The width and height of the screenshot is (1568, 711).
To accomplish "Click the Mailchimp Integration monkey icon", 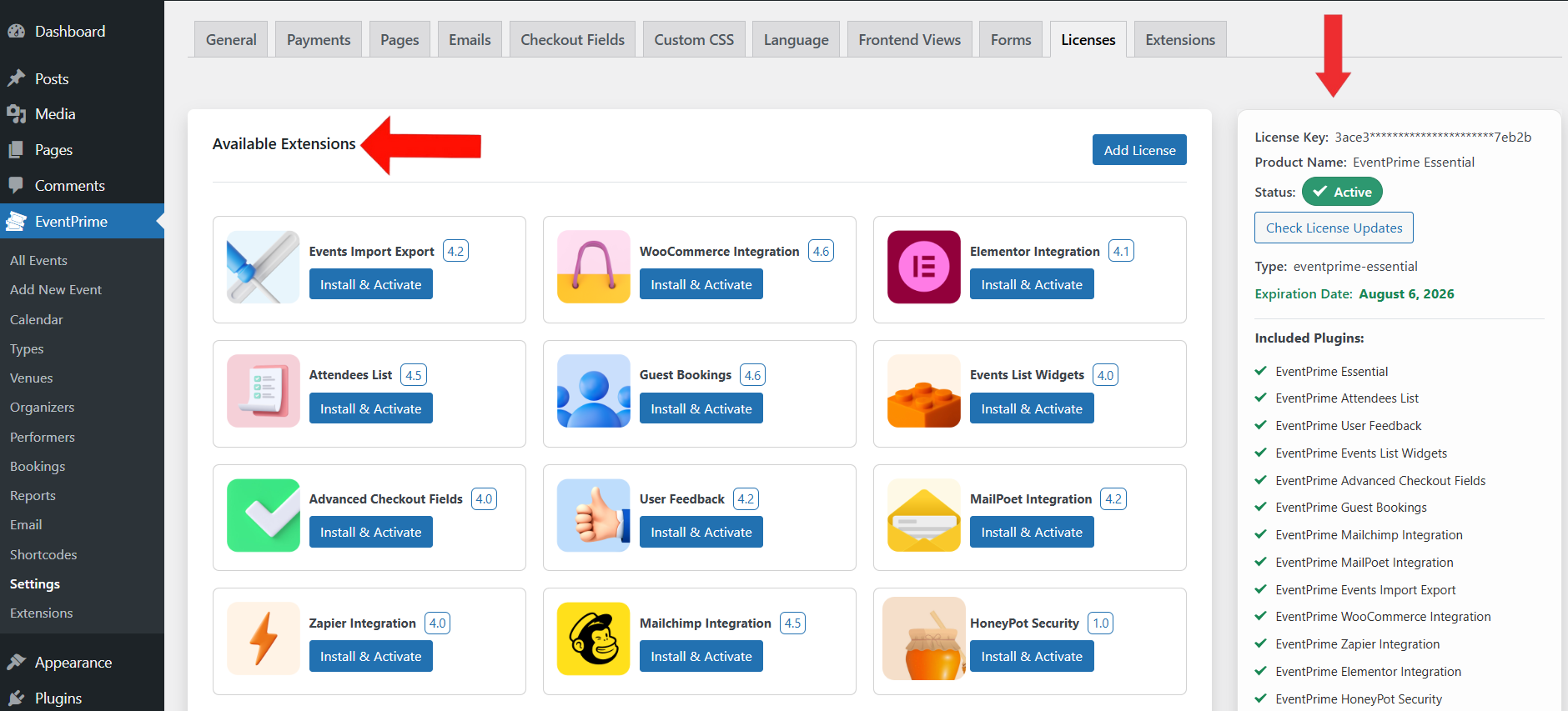I will [x=593, y=638].
